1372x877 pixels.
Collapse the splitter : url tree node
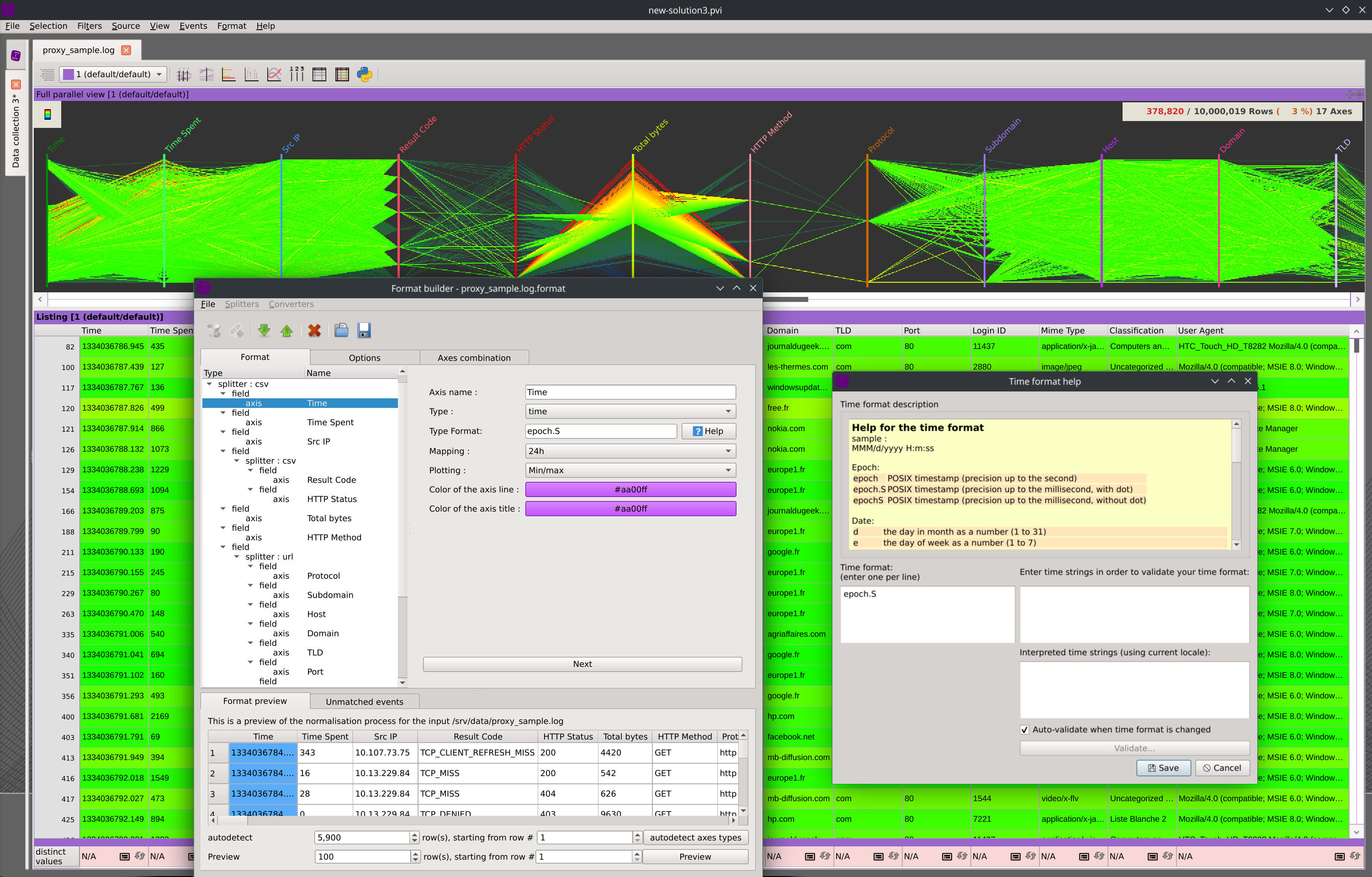[x=237, y=557]
